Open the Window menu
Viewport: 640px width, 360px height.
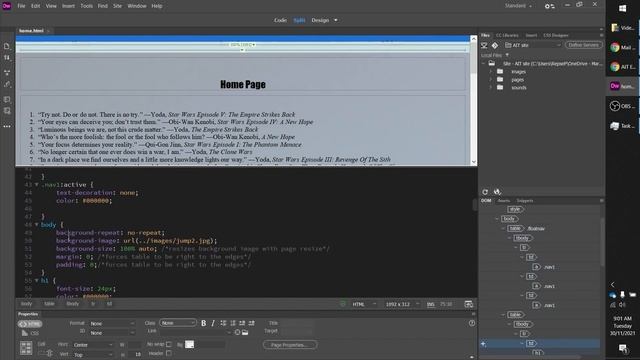click(x=137, y=6)
